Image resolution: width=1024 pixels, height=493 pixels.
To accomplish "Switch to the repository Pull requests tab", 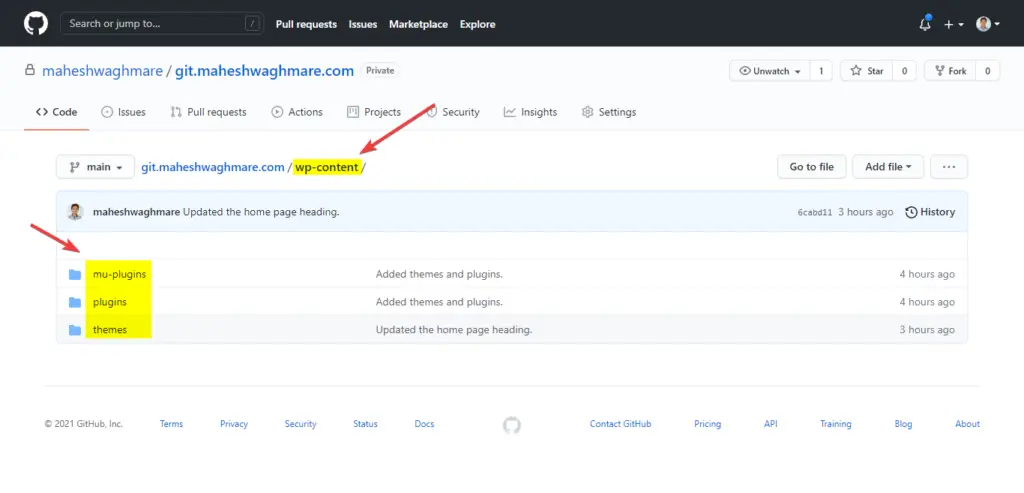I will (x=208, y=112).
